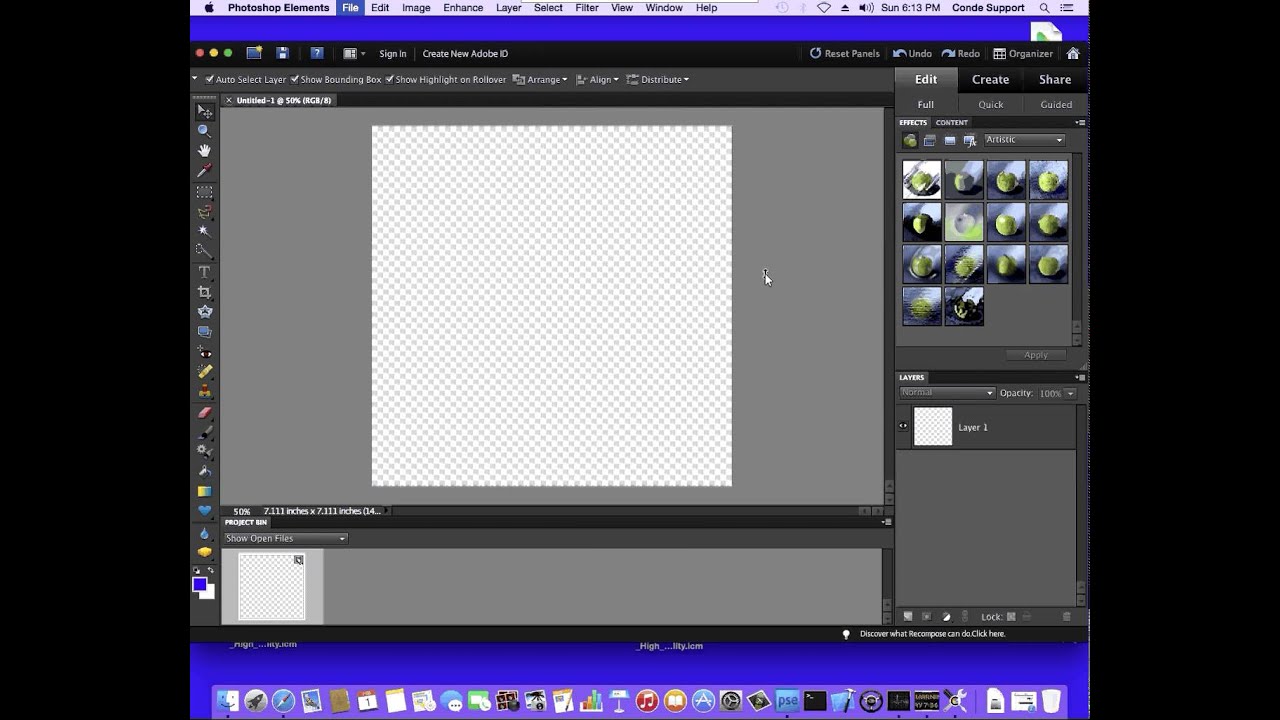Select the Zoom magnifier tool
This screenshot has width=1280, height=720.
[x=204, y=131]
